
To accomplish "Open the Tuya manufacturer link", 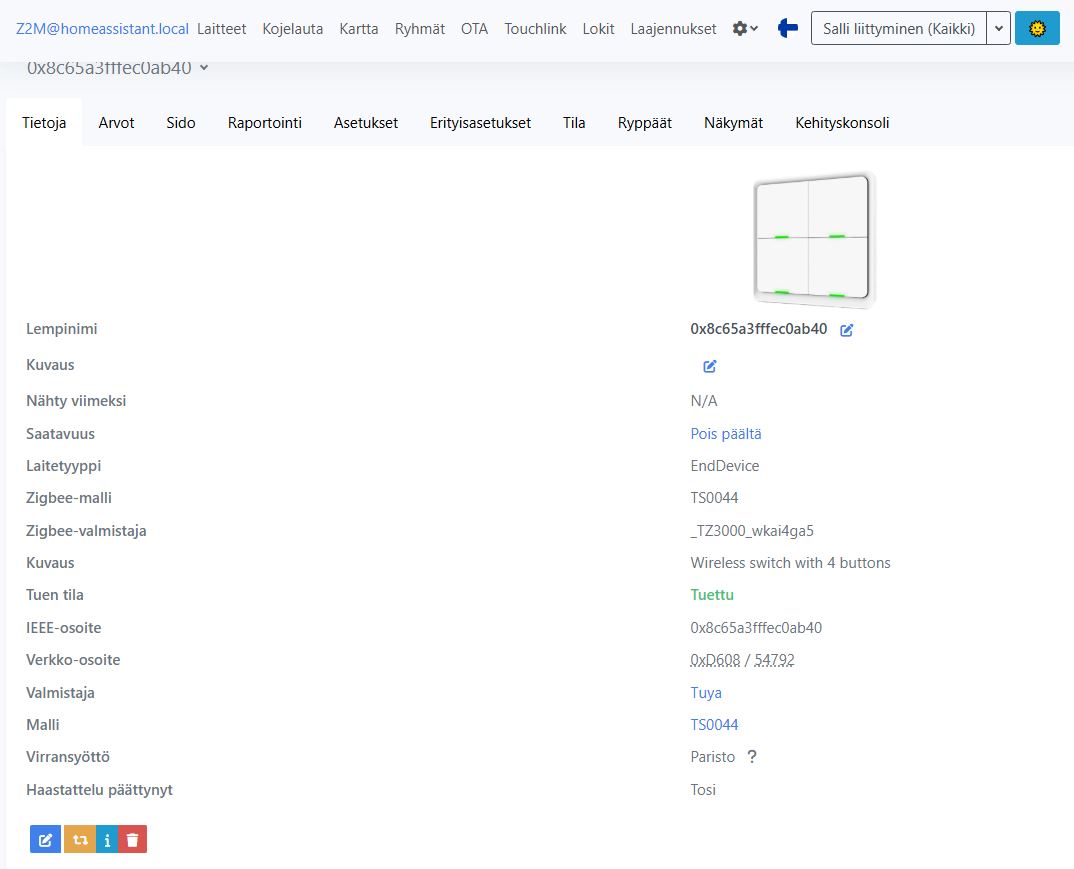I will [706, 692].
